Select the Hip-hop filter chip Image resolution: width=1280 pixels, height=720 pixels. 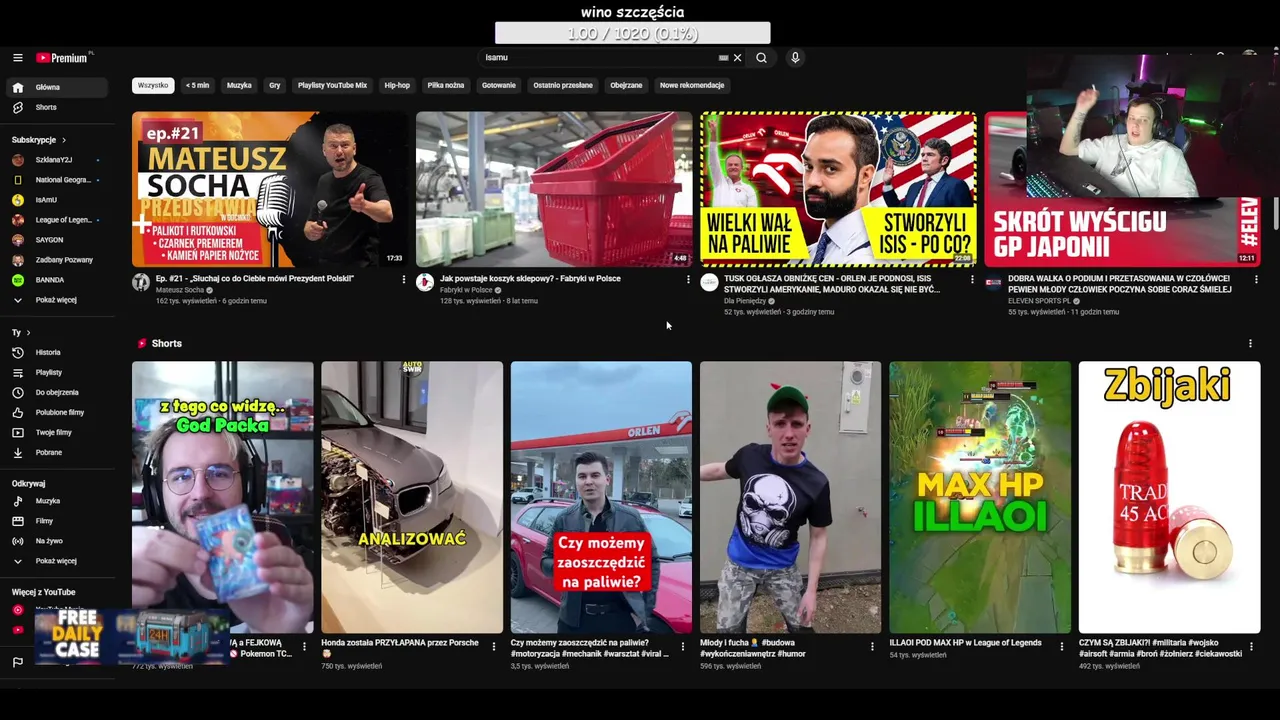pos(397,86)
